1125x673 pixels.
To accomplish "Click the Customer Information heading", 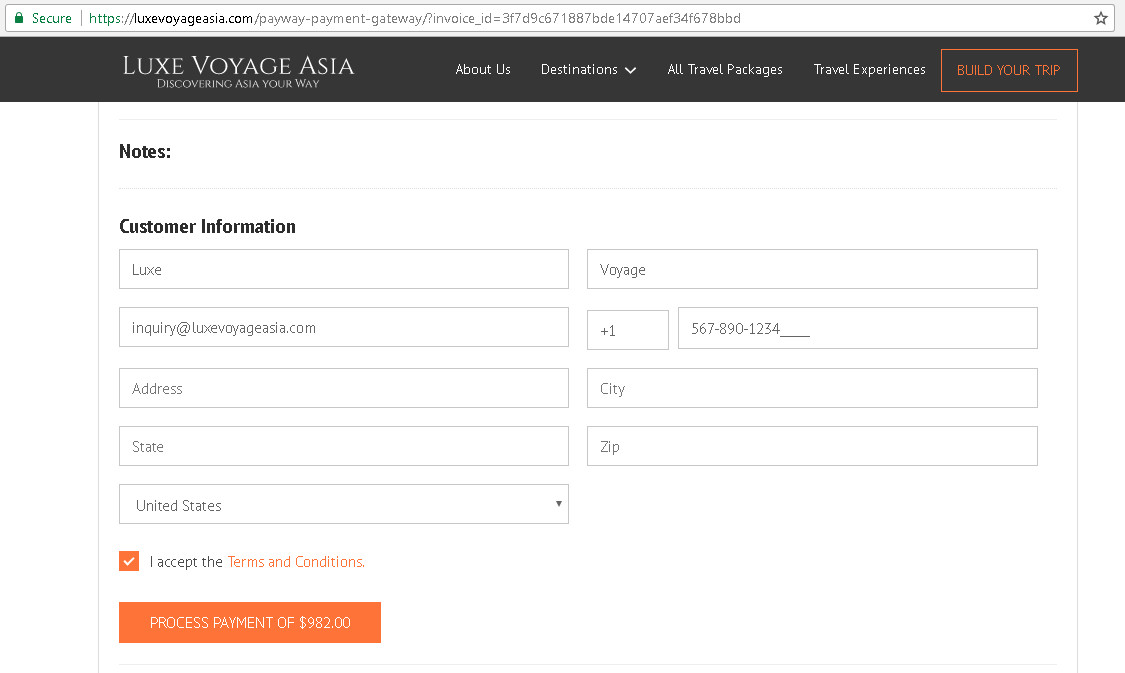I will 207,227.
